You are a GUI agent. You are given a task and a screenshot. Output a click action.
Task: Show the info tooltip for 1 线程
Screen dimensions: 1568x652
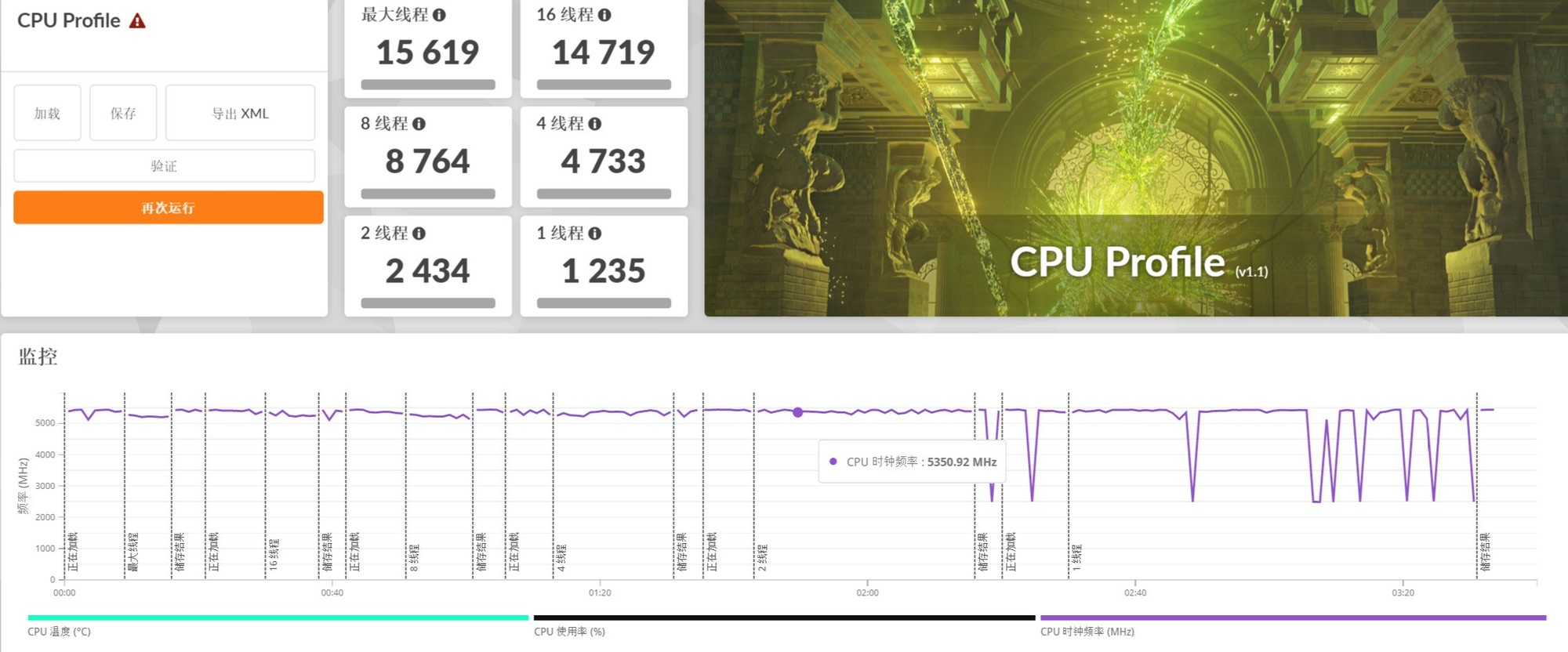tap(594, 234)
